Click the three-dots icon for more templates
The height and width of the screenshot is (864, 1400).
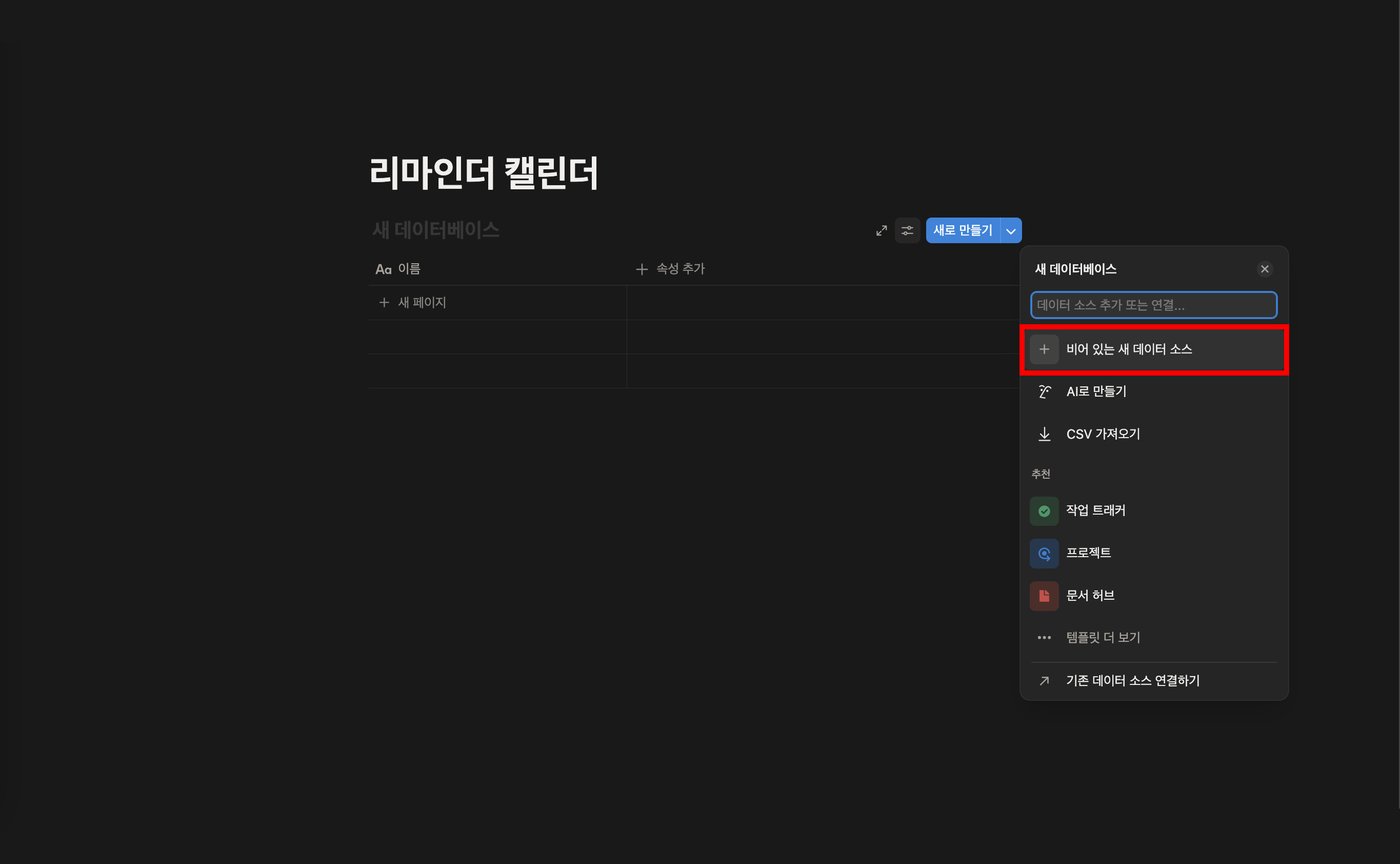(1044, 638)
